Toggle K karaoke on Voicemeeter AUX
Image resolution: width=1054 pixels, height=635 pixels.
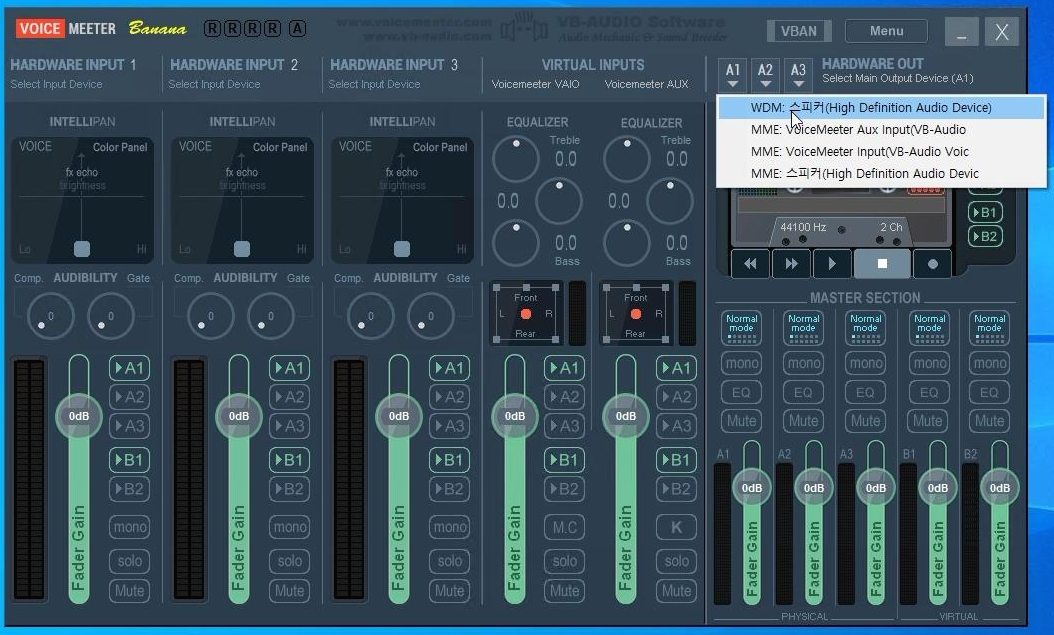pos(676,527)
